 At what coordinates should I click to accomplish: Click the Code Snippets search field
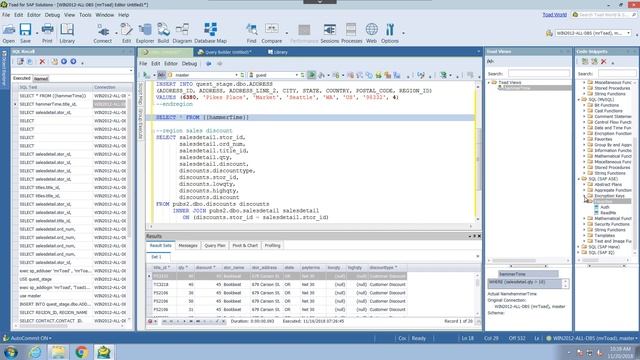[x=617, y=73]
